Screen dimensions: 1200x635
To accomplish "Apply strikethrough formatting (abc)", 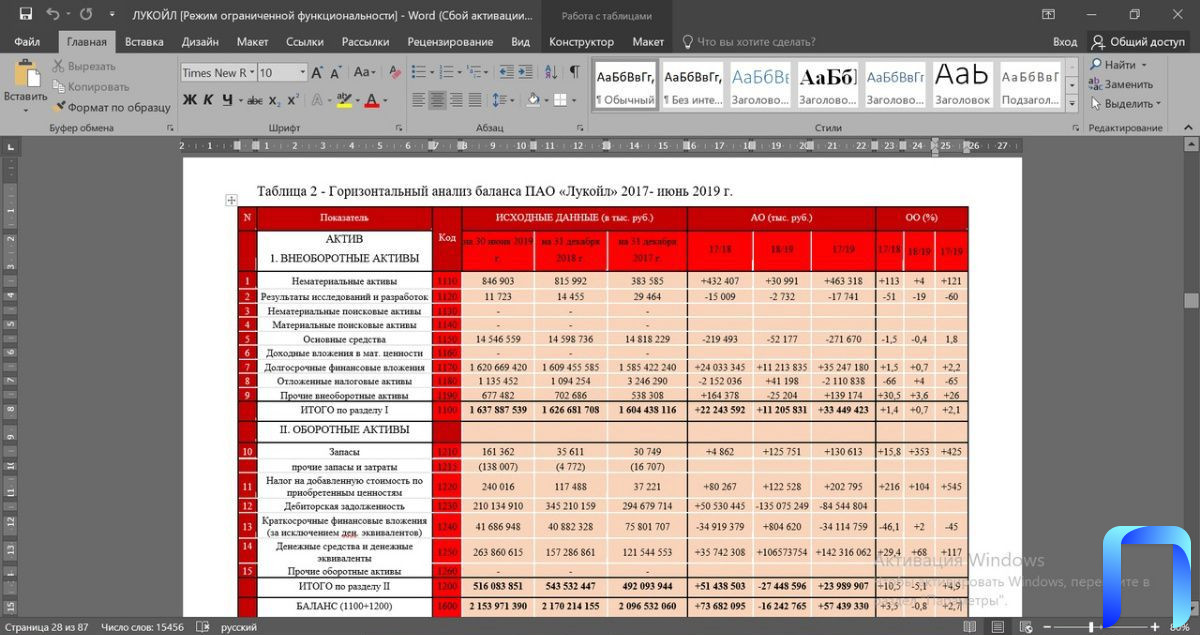I will [x=255, y=100].
